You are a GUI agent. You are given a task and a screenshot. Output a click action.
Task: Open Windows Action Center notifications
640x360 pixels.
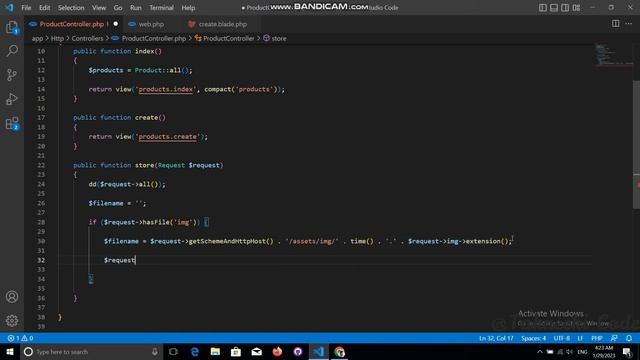click(x=627, y=352)
